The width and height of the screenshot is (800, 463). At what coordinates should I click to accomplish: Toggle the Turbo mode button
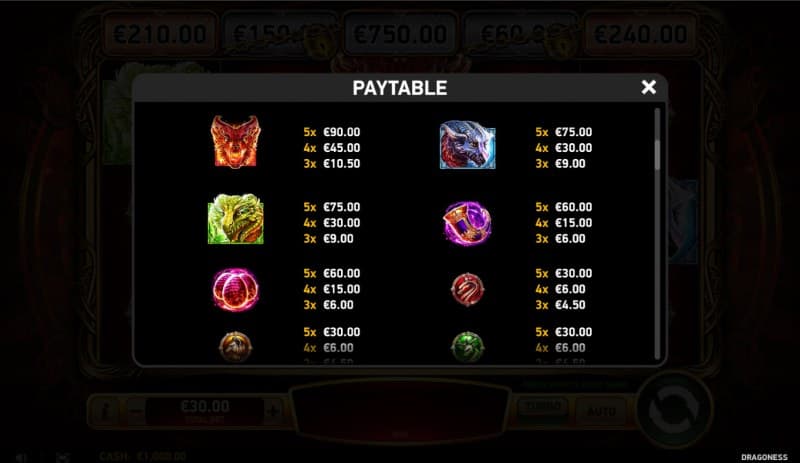[543, 408]
